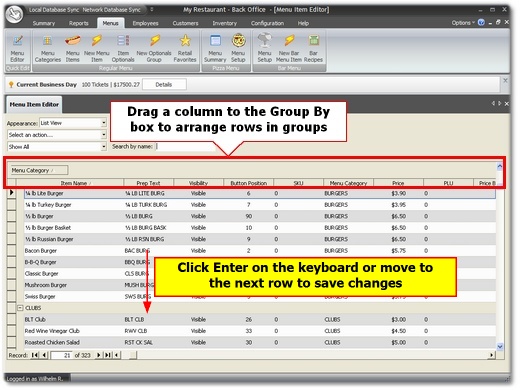Viewport: 520px width, 390px height.
Task: Select the Bacon Burger item name
Action: [x=41, y=251]
